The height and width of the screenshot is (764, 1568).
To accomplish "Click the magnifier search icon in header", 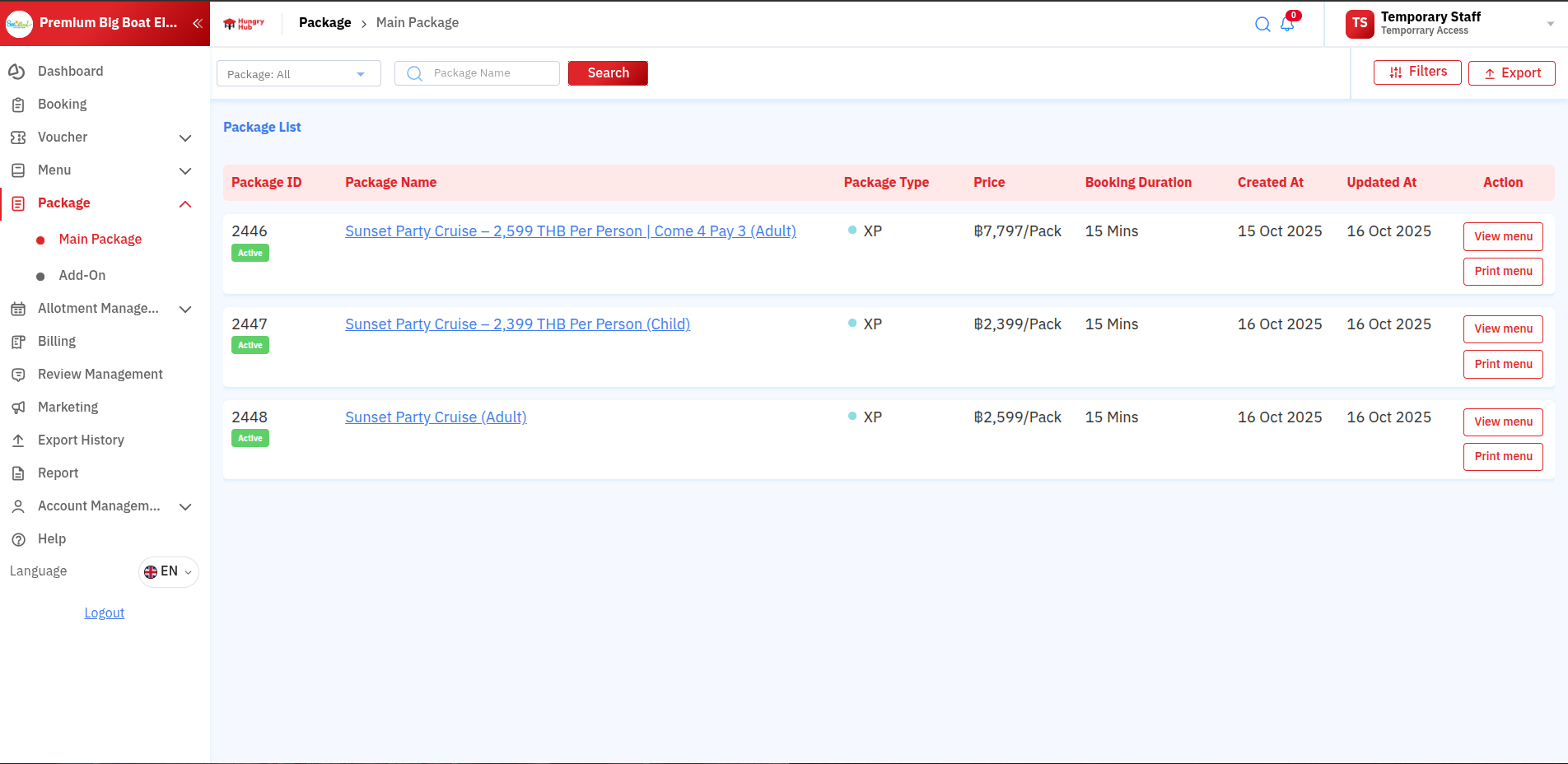I will tap(1262, 24).
